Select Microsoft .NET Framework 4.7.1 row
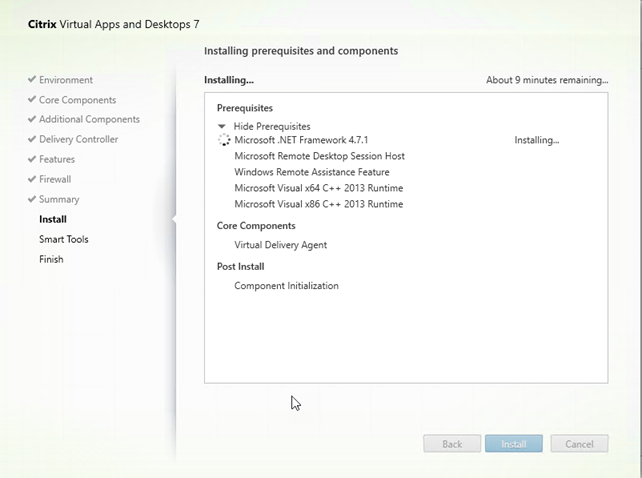 [x=301, y=140]
